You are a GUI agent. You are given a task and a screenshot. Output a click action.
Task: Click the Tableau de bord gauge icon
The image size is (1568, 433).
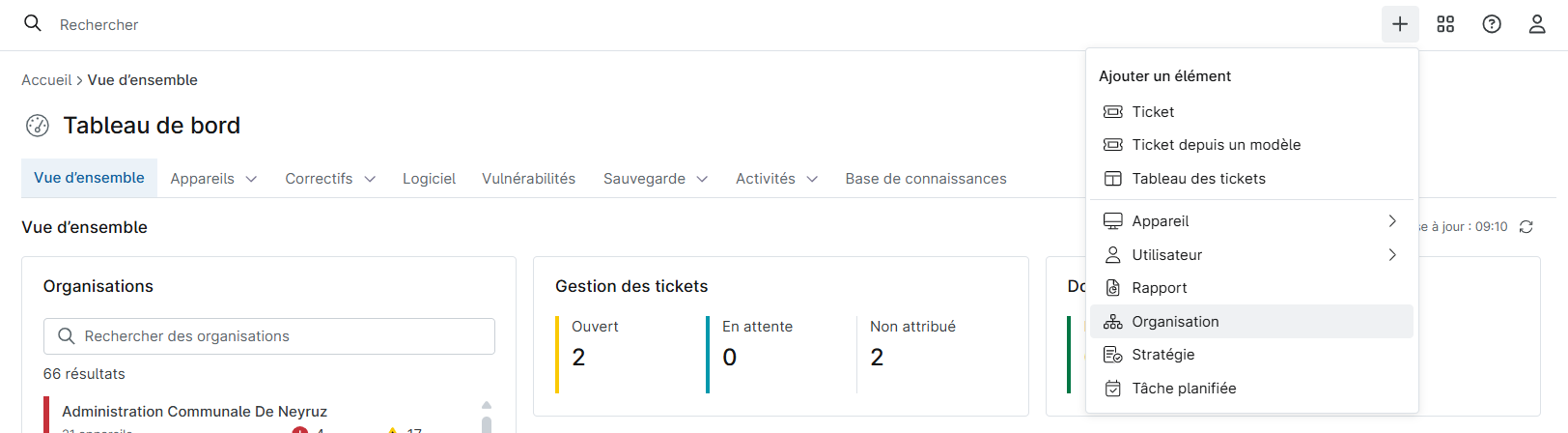pyautogui.click(x=38, y=126)
